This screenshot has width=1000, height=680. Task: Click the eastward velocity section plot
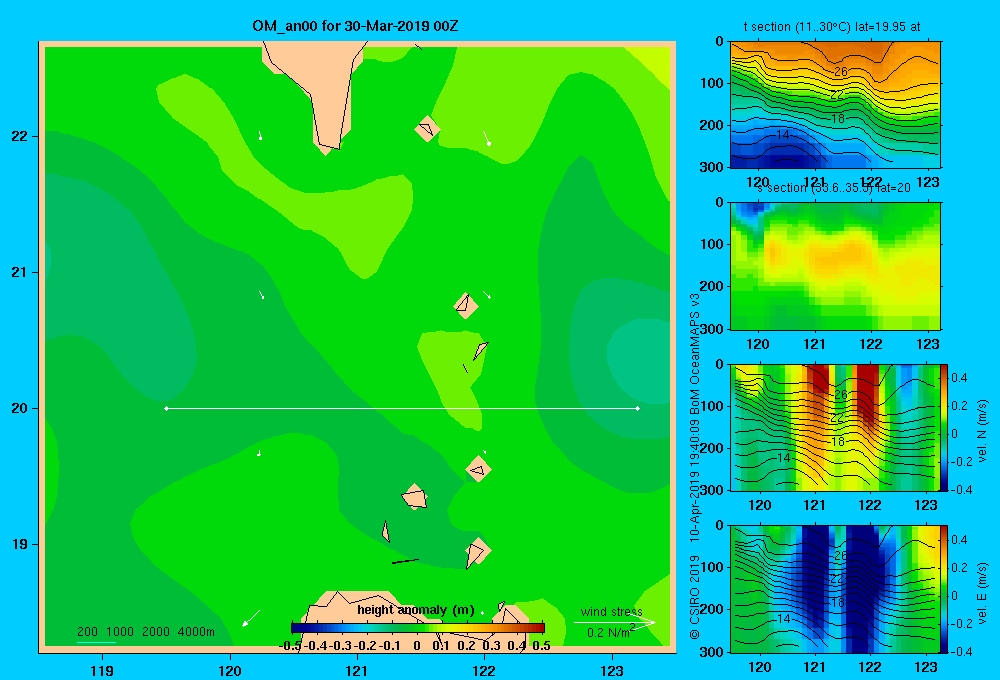tap(835, 589)
